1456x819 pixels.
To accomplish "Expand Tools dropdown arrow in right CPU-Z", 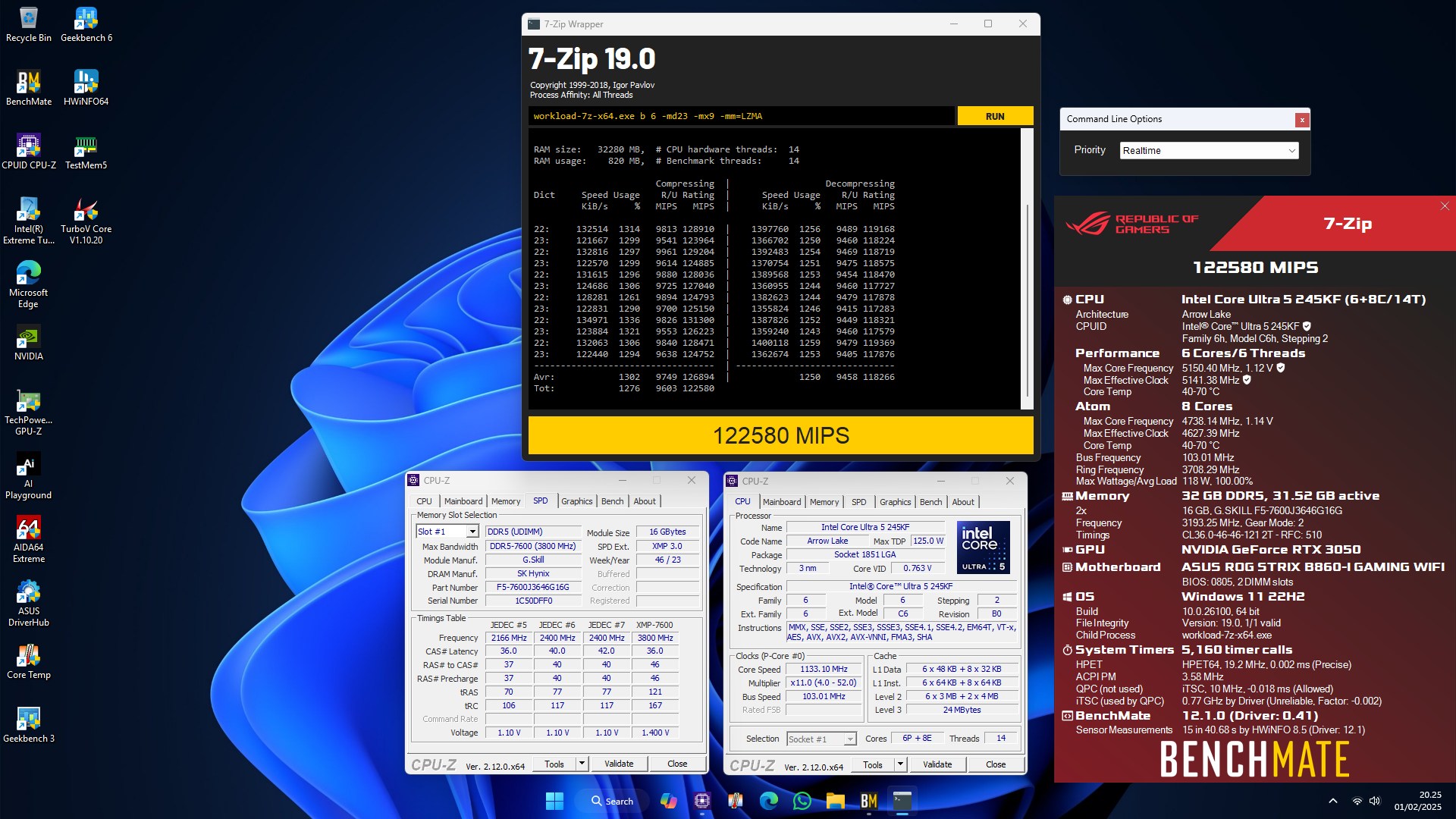I will [x=900, y=765].
